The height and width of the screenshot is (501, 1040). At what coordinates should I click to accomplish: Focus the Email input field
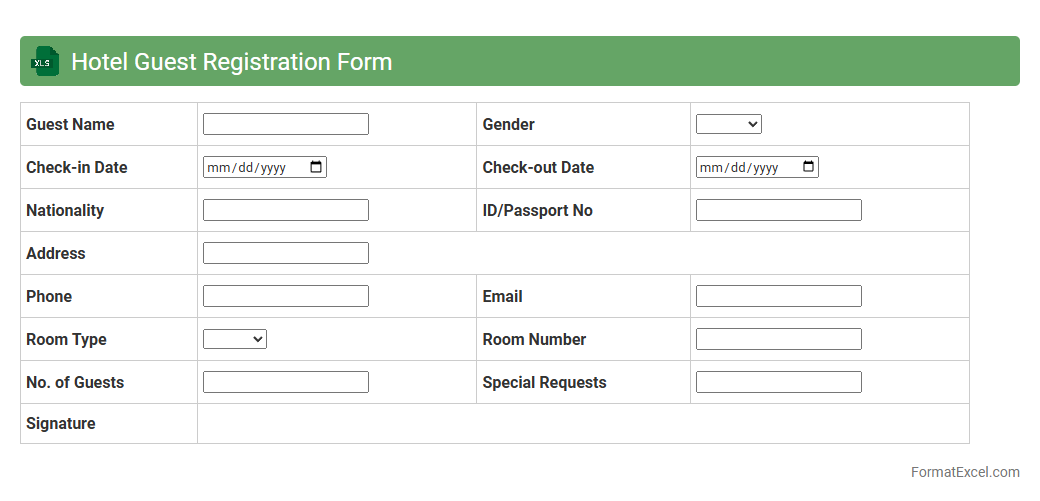pos(778,296)
